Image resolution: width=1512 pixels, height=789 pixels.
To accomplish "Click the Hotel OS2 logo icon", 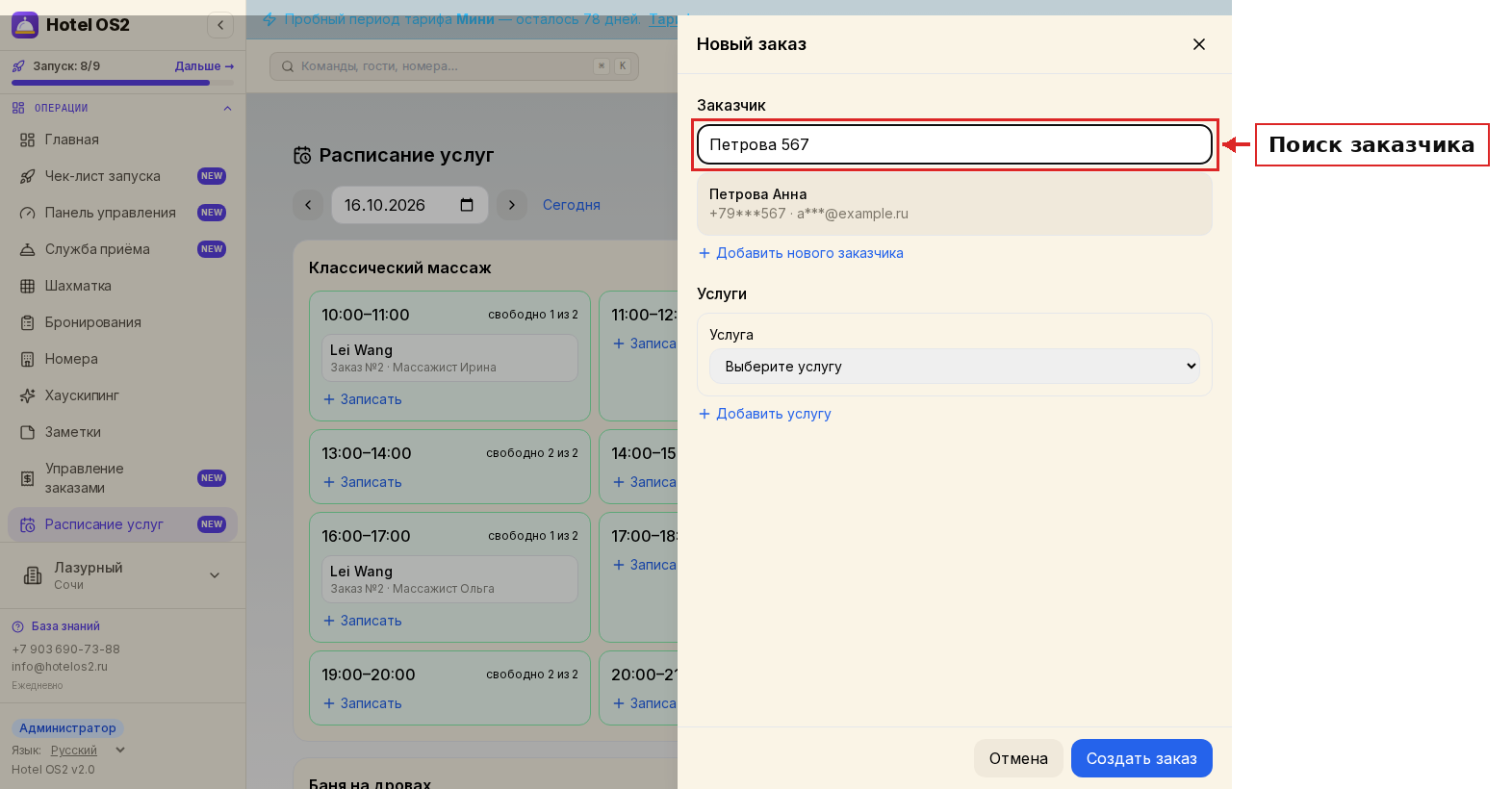I will [x=25, y=25].
